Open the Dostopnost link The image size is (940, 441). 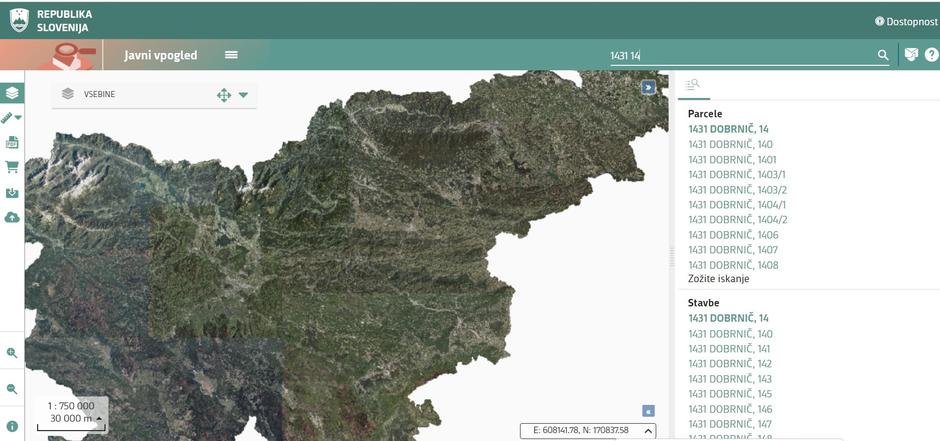point(906,20)
